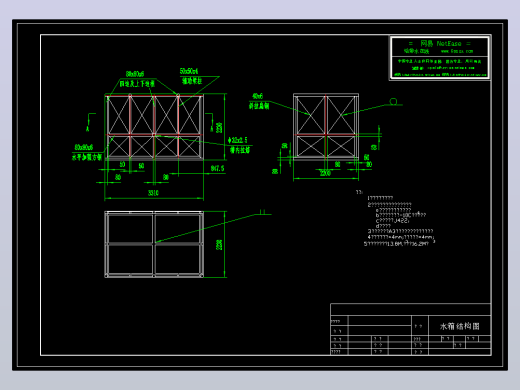Pick the "φ32x2.5" pipe label
Viewport: 520px width, 390px height.
(238, 140)
